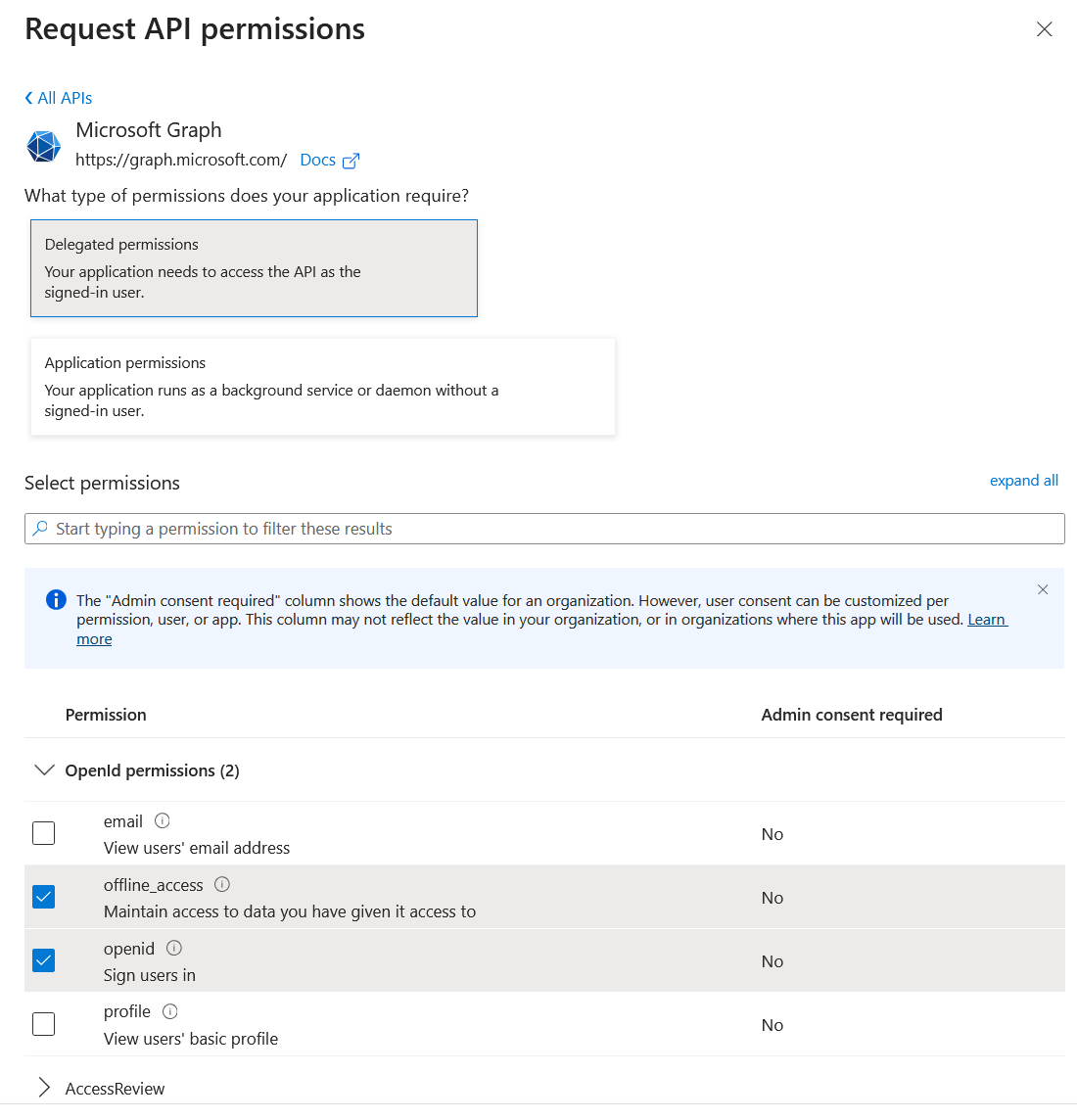1077x1120 pixels.
Task: Click the info icon beside openid
Action: point(174,948)
